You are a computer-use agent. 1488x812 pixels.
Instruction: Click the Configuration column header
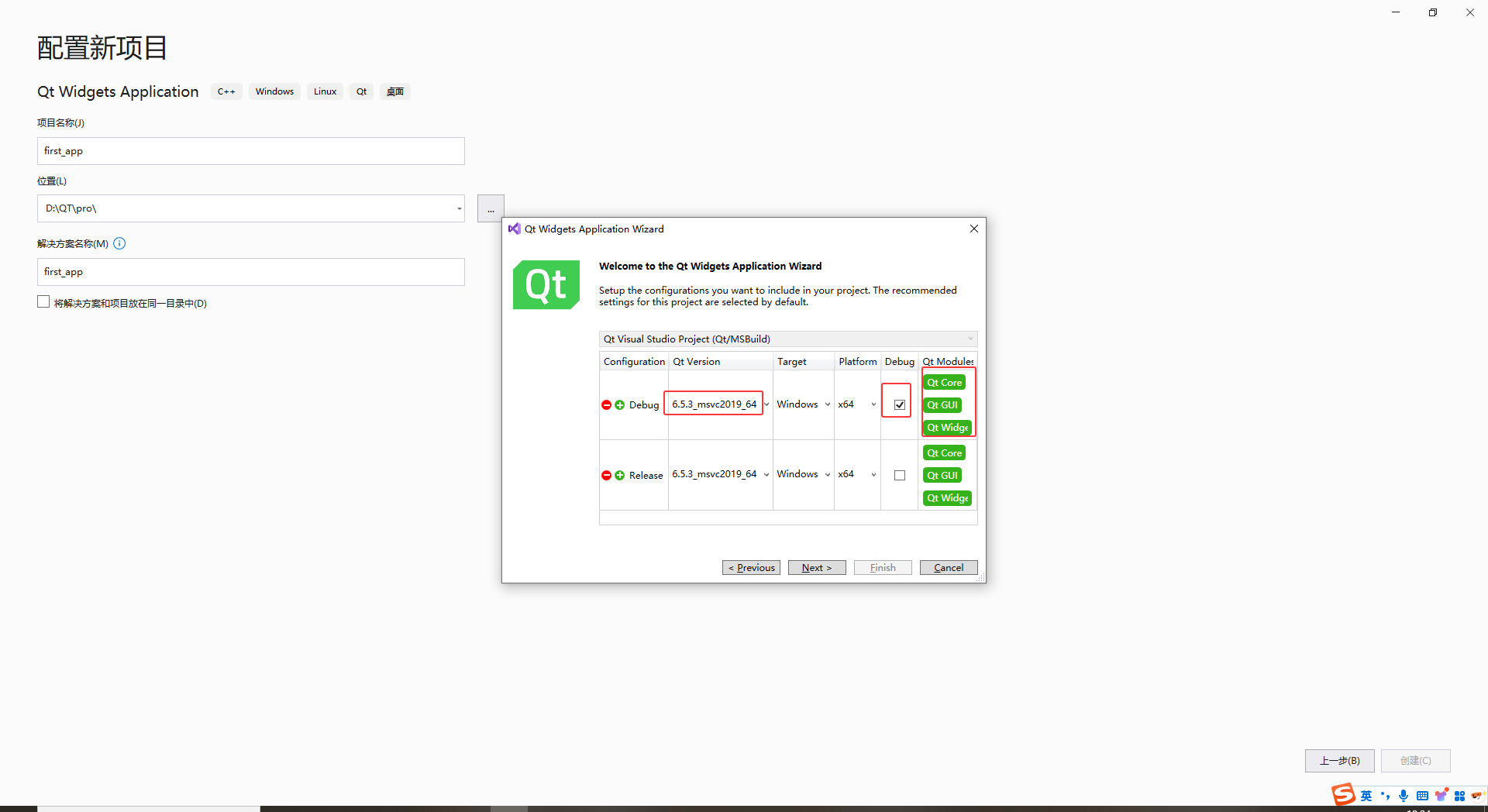(634, 362)
